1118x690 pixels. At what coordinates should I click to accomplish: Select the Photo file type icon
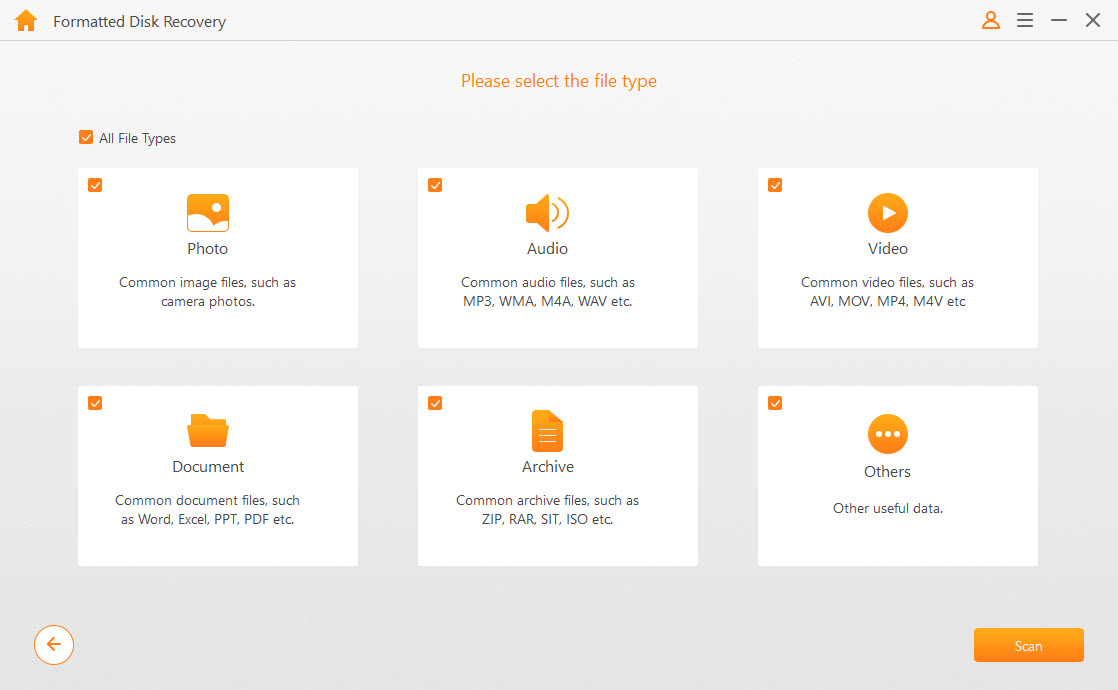207,212
